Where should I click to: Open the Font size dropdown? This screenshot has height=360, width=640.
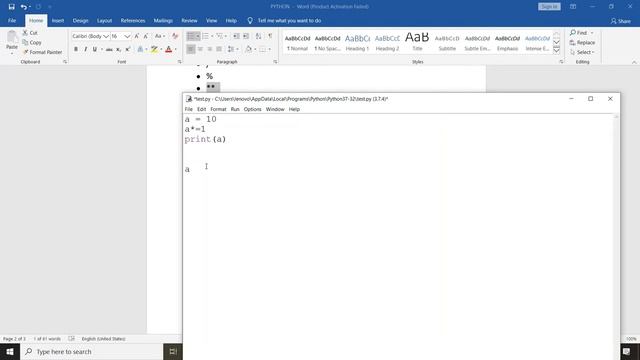(x=127, y=36)
